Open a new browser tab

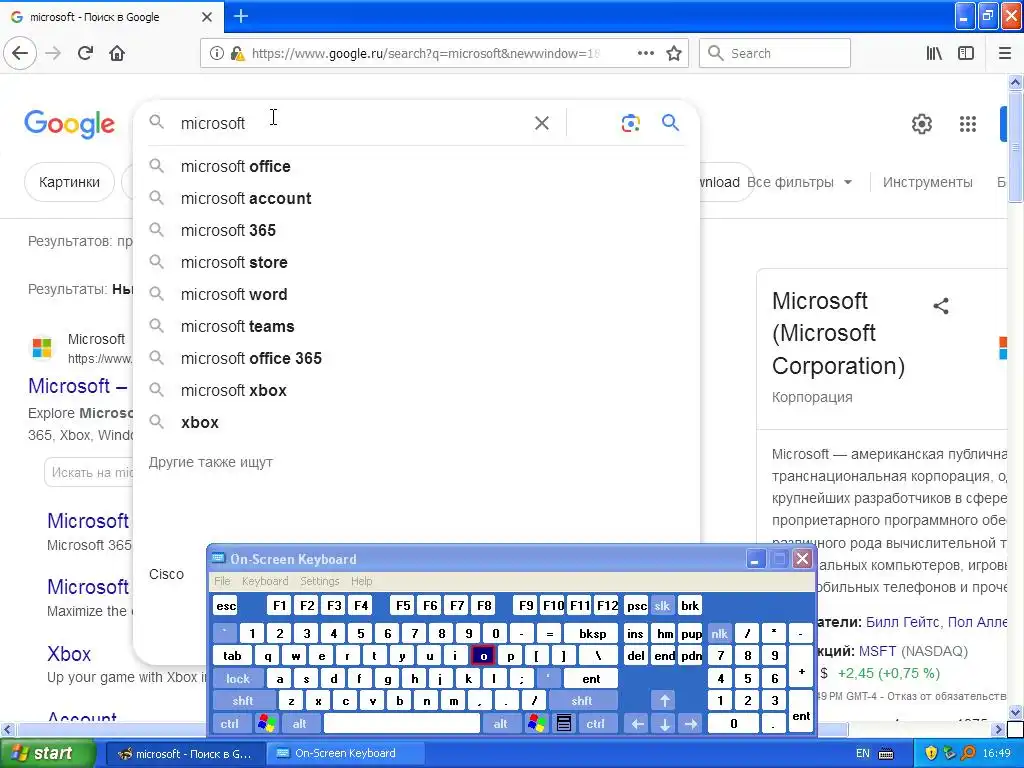240,16
